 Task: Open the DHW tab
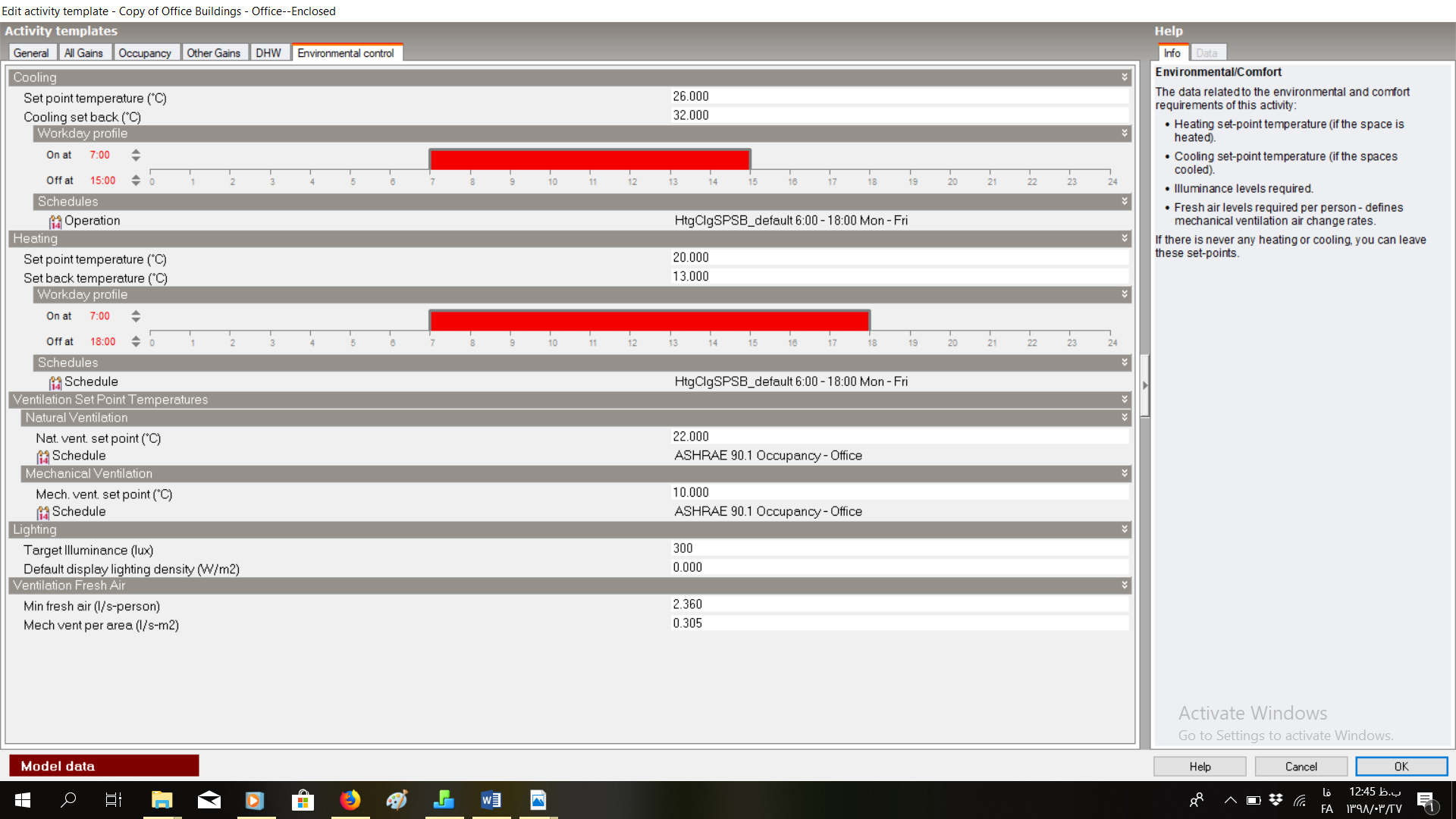coord(268,53)
